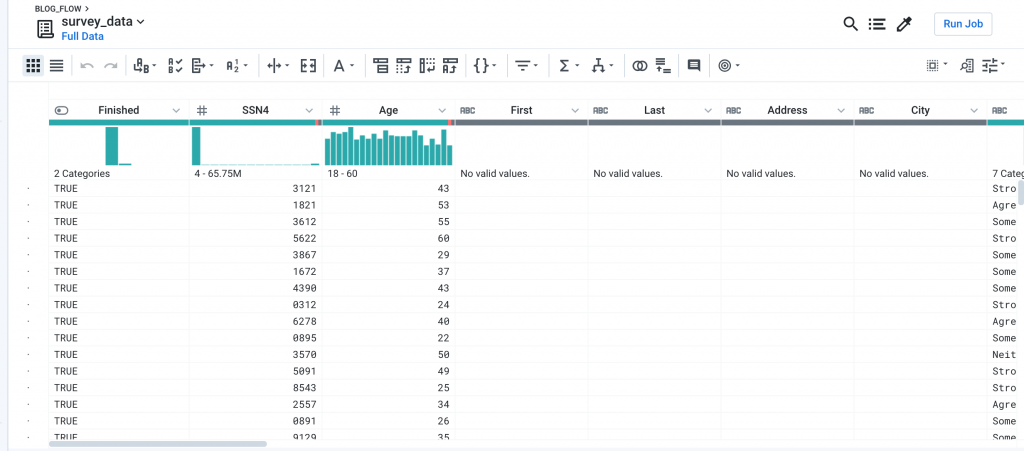Switch to grid view toggle
The height and width of the screenshot is (451, 1024).
point(33,65)
